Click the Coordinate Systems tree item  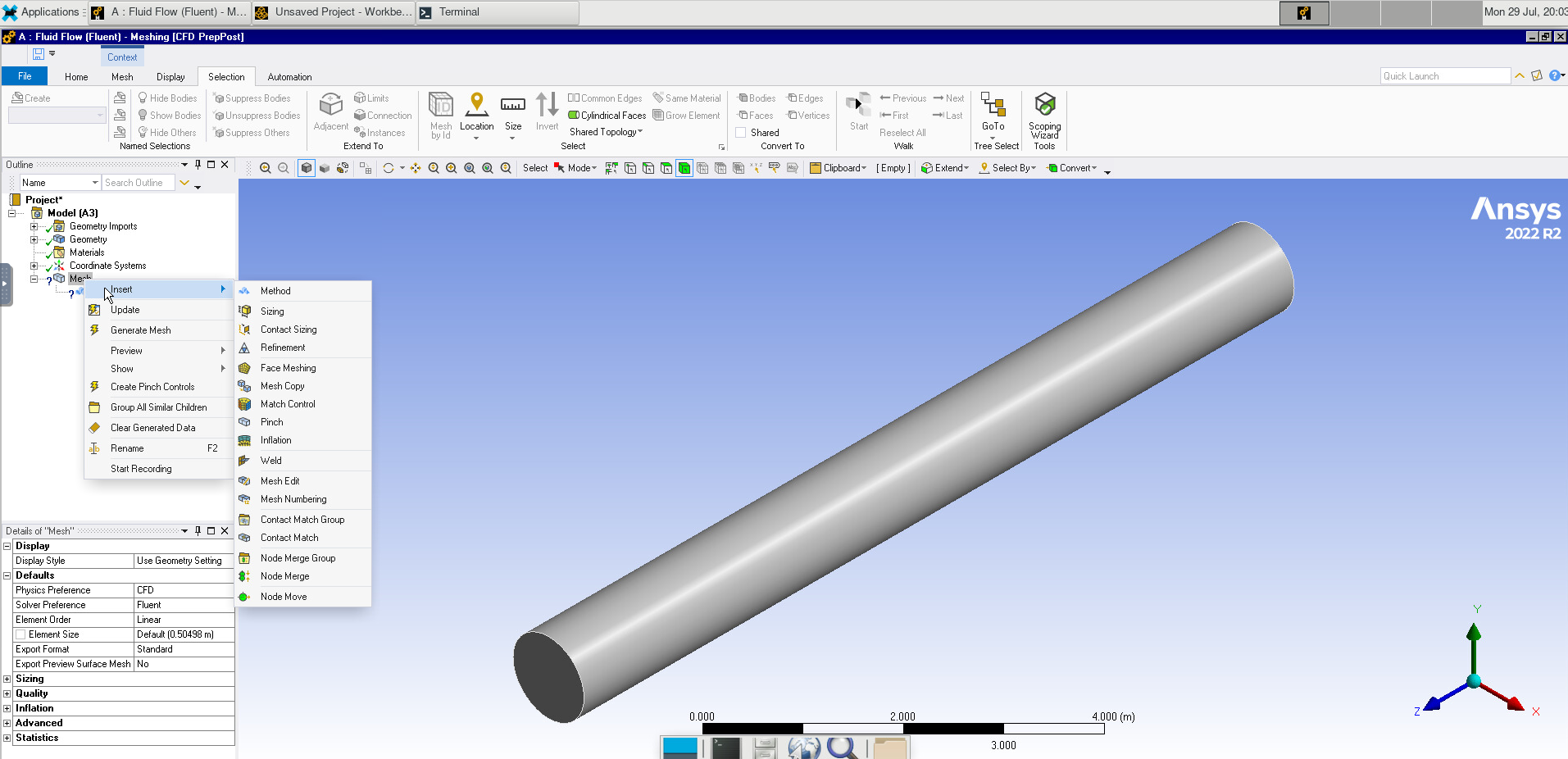(x=107, y=266)
